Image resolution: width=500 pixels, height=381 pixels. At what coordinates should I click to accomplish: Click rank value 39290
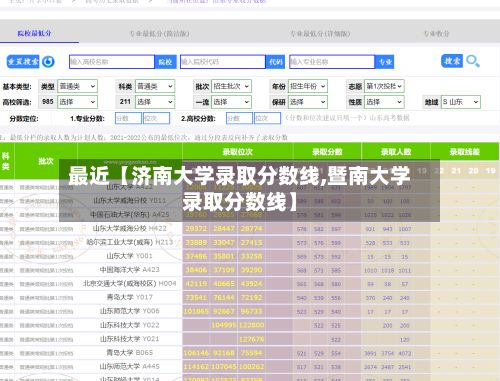click(x=252, y=270)
